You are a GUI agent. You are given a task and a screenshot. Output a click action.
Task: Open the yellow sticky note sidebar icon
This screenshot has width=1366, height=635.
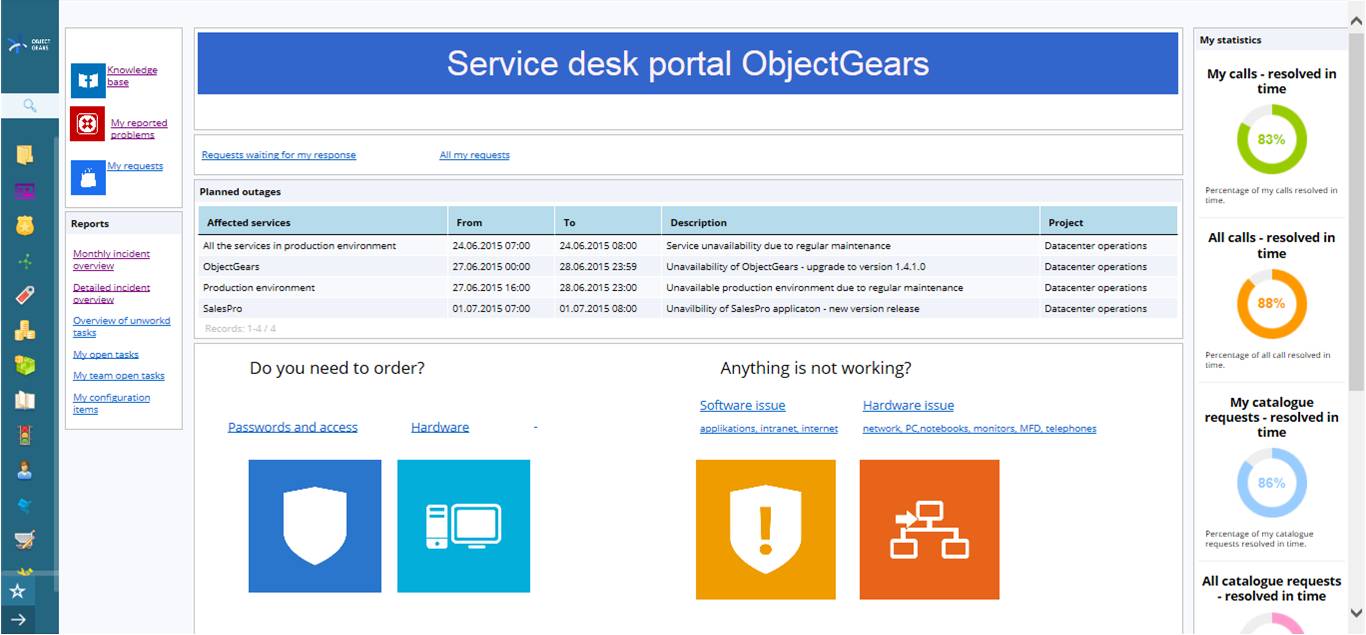25,155
